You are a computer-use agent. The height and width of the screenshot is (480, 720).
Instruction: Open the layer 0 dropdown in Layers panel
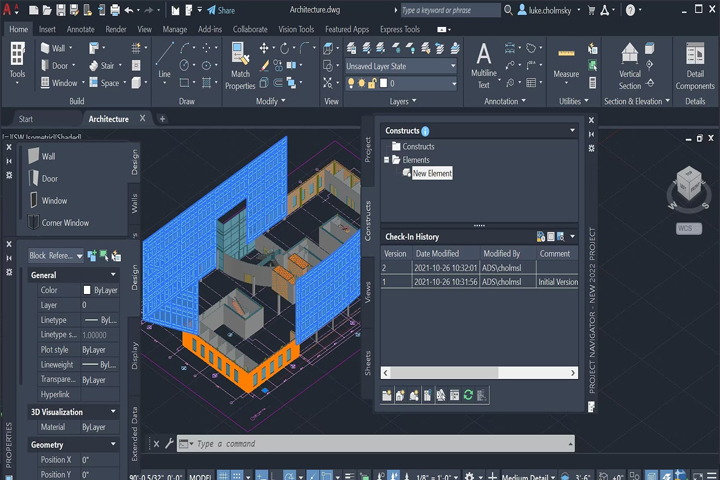401,83
